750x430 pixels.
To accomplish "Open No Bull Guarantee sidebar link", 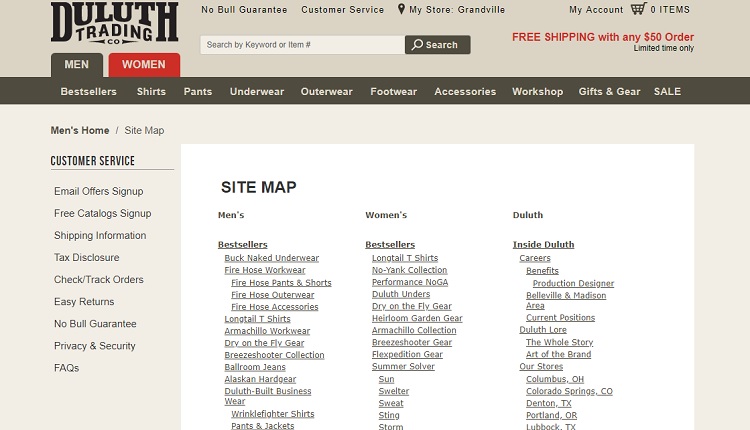I will pos(95,324).
